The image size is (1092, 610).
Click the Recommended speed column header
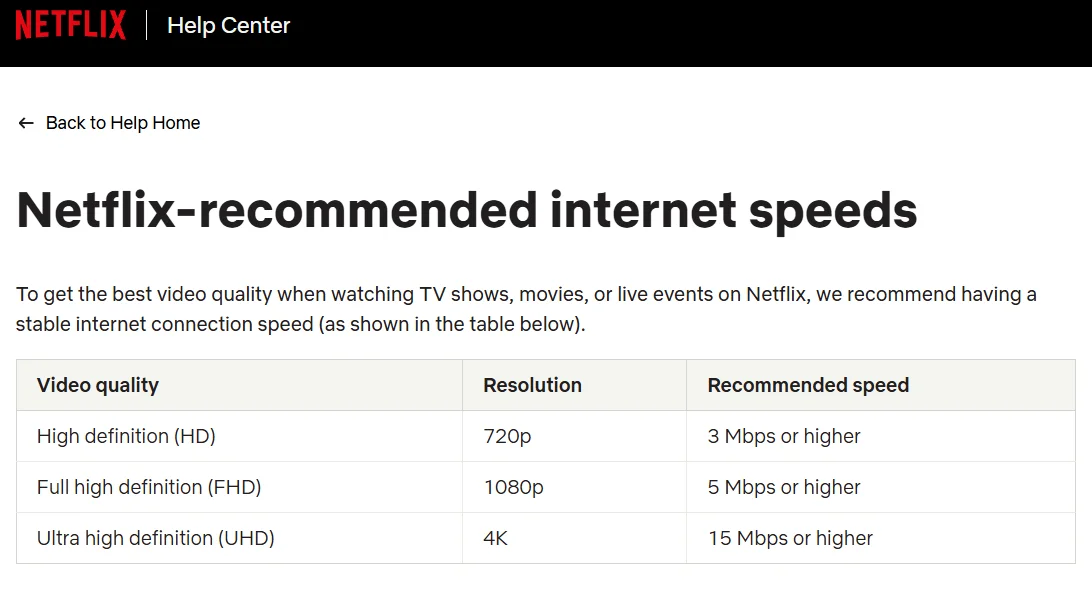coord(808,385)
